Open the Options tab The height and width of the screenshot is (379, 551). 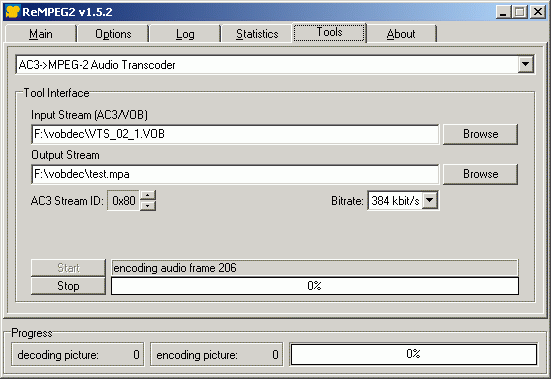pyautogui.click(x=113, y=34)
